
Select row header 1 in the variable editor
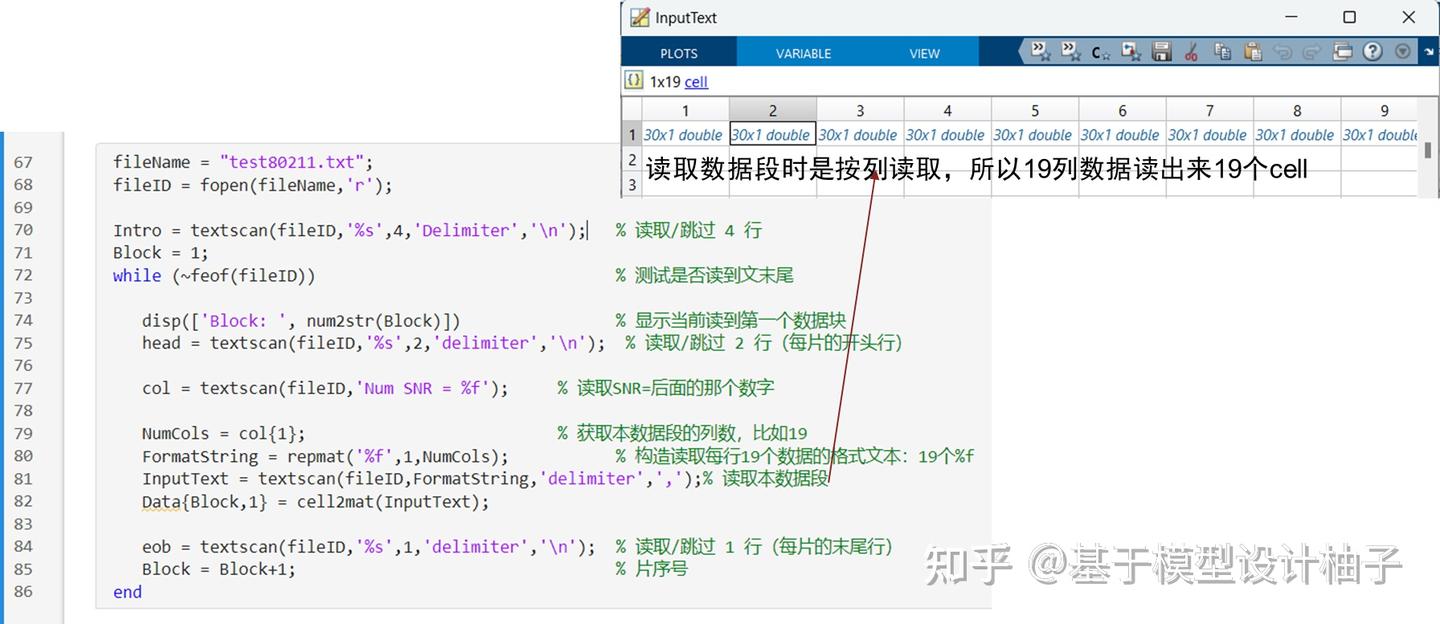pos(631,134)
